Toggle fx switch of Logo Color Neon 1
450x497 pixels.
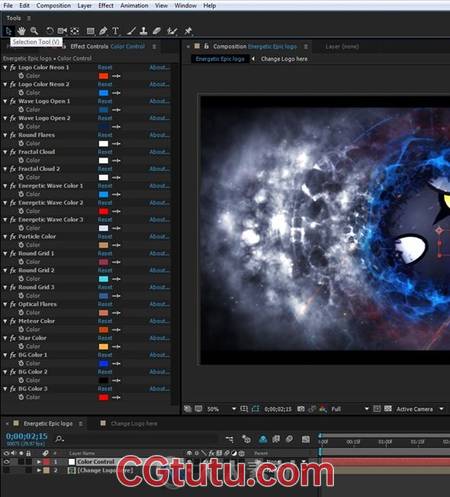click(x=13, y=67)
